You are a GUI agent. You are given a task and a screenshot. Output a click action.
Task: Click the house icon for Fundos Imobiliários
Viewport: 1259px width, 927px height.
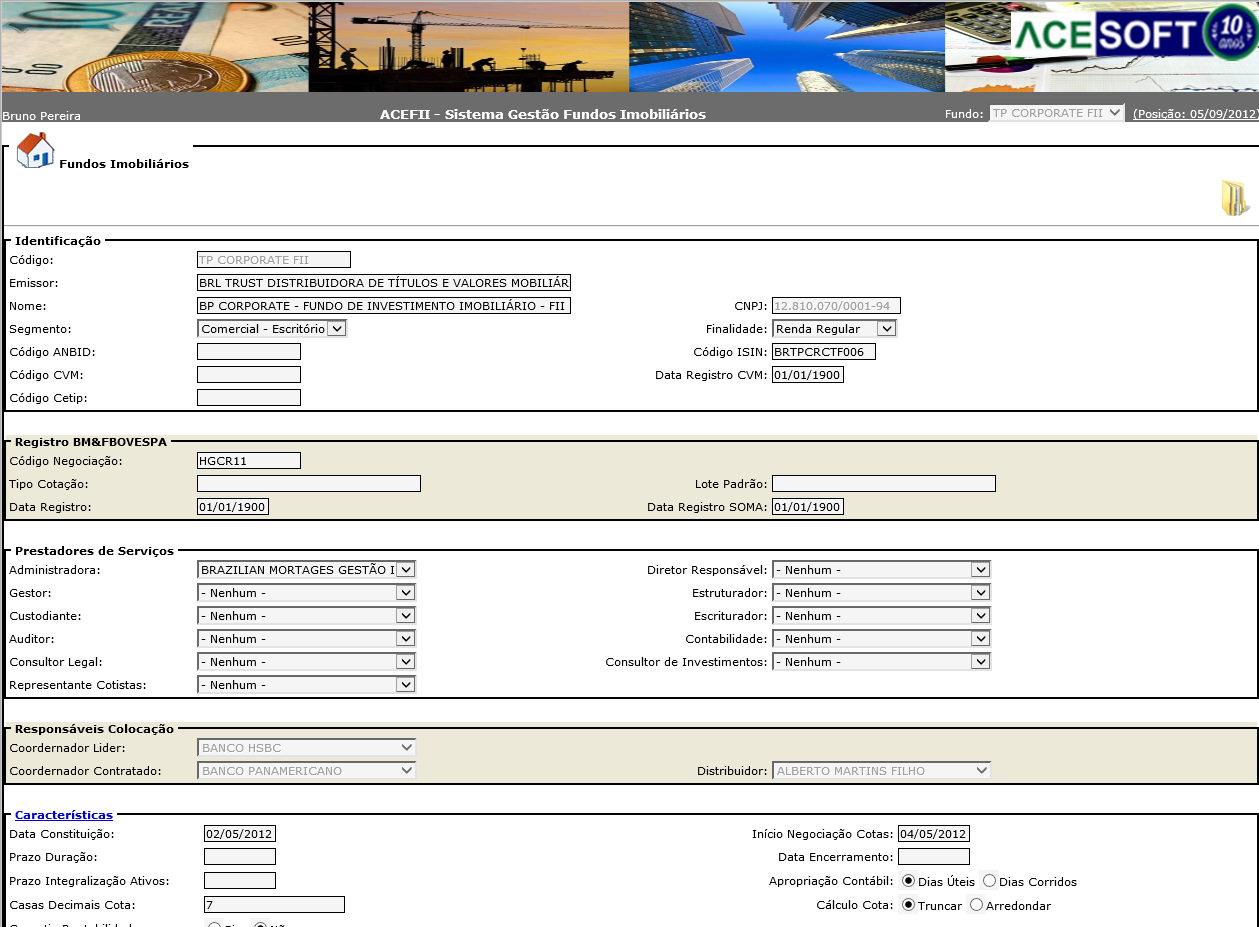point(35,150)
